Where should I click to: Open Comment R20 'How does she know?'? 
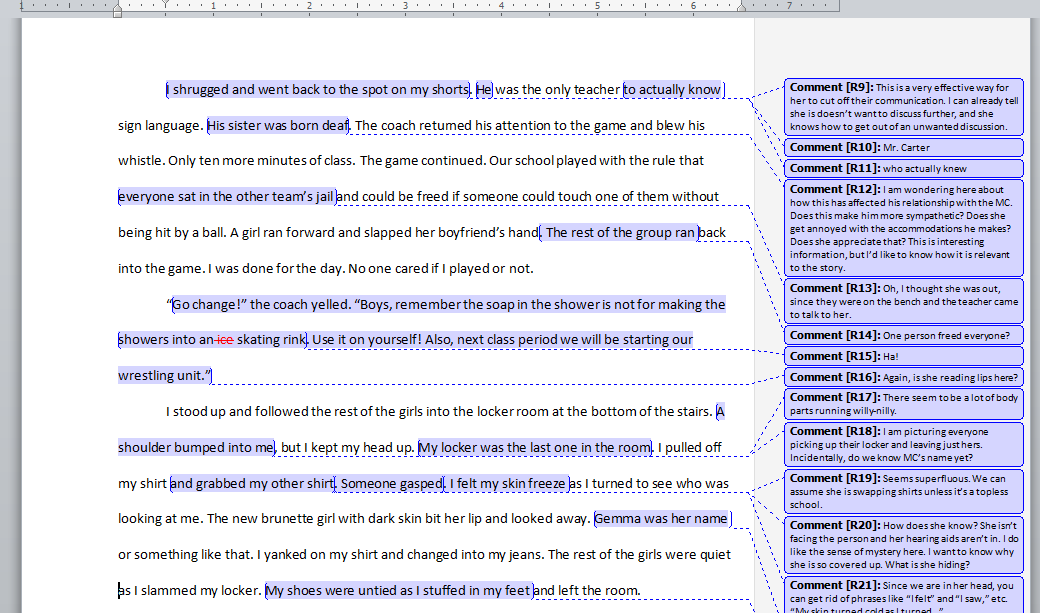tap(903, 545)
